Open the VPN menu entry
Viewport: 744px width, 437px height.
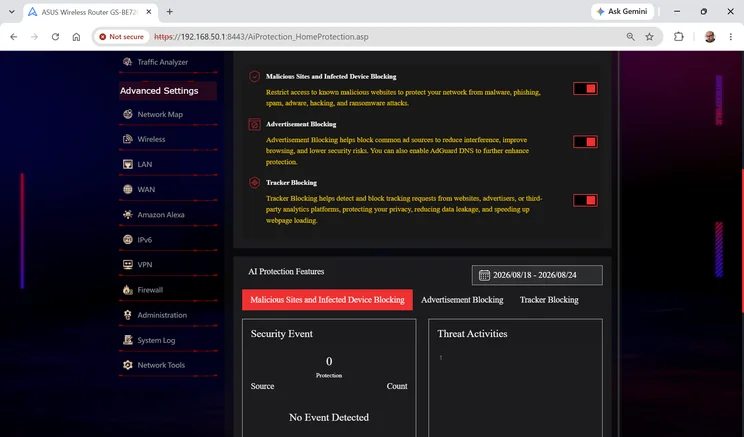pyautogui.click(x=168, y=265)
